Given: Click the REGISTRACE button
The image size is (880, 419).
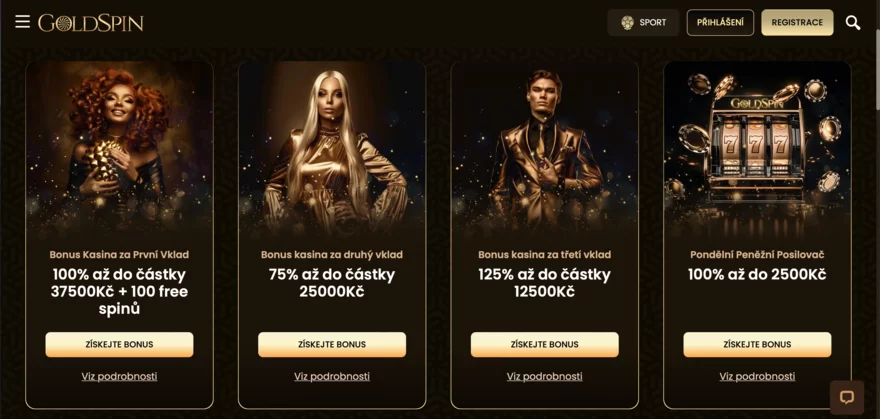Looking at the screenshot, I should tap(797, 22).
